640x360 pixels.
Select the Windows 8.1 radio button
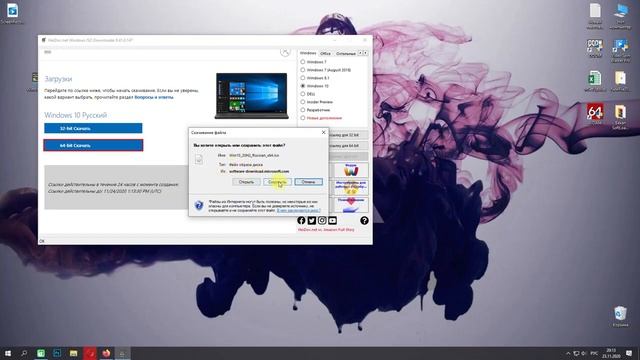click(303, 78)
